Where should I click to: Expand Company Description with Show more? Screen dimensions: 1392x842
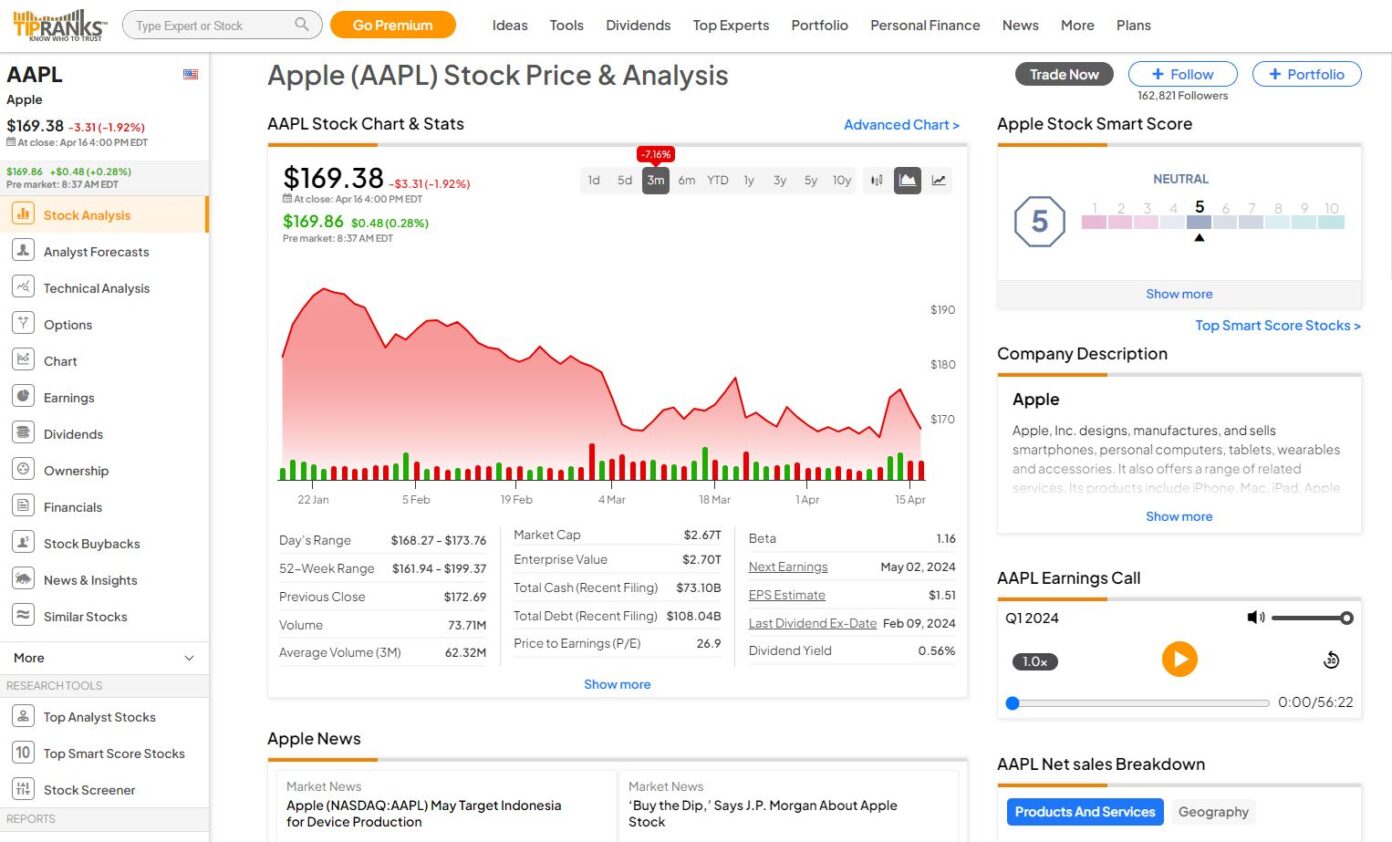1178,516
